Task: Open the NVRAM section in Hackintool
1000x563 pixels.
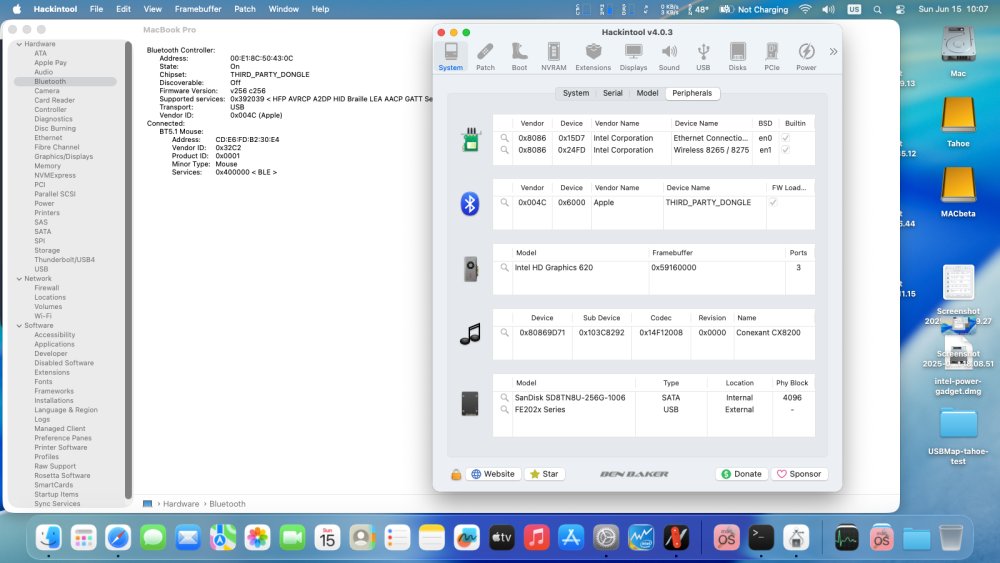Action: (x=554, y=56)
